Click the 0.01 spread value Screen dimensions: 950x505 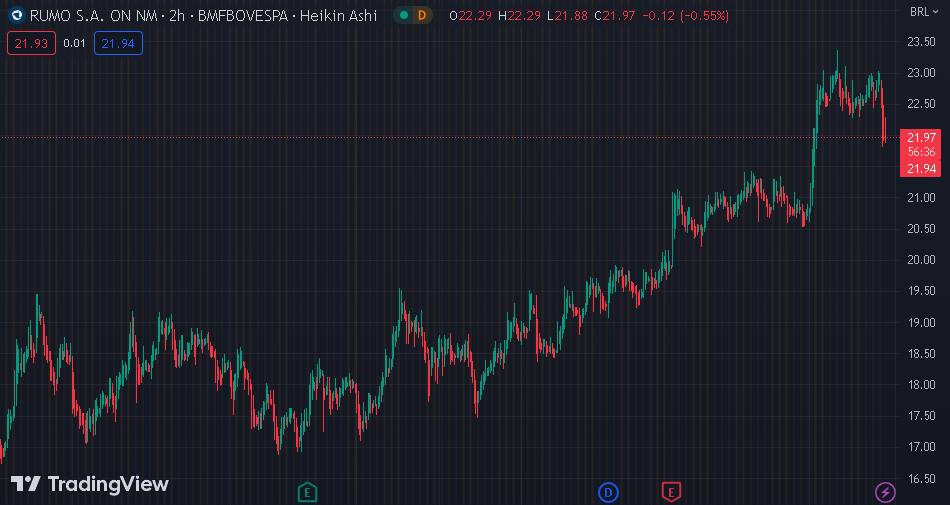pyautogui.click(x=74, y=43)
